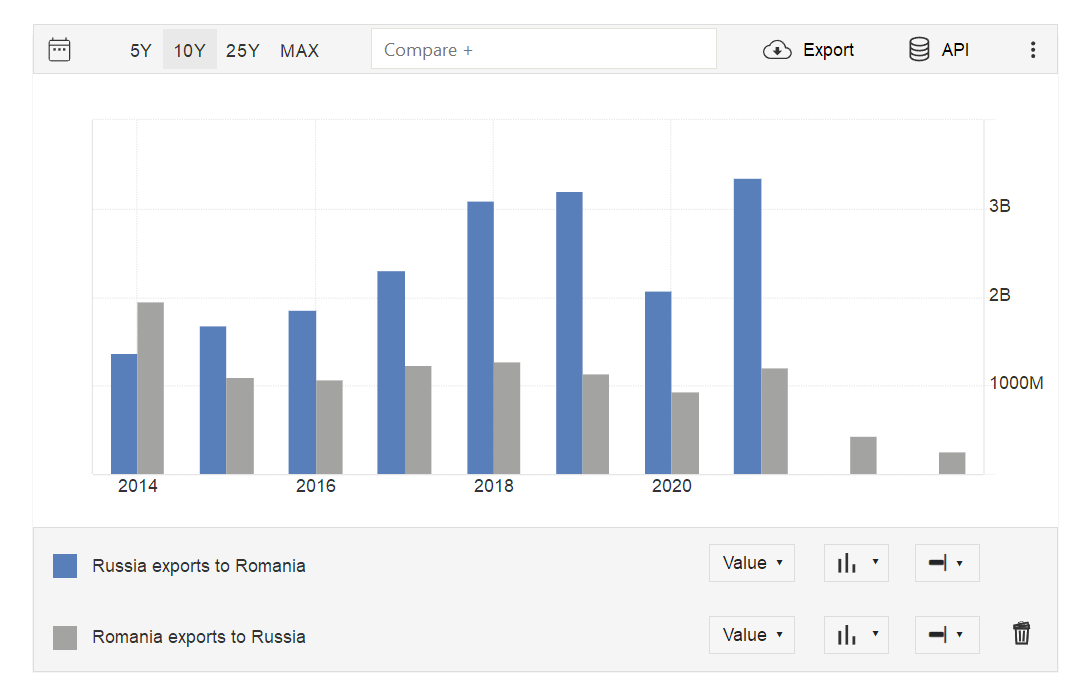This screenshot has height=688, width=1083.
Task: Select the 5Y time range
Action: click(141, 50)
